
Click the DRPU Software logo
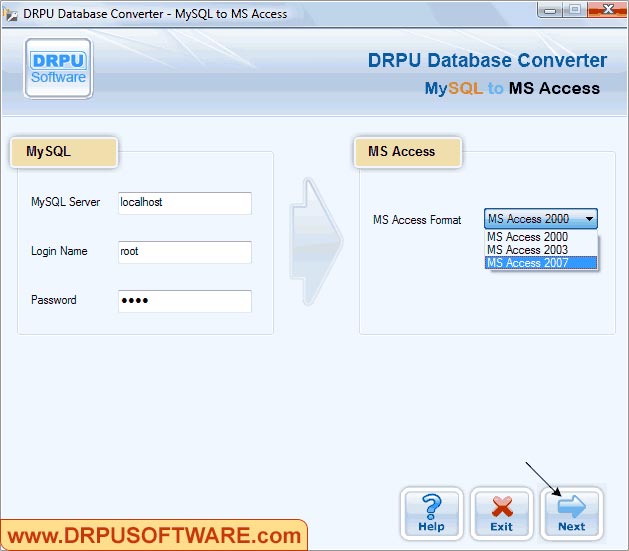pos(59,69)
